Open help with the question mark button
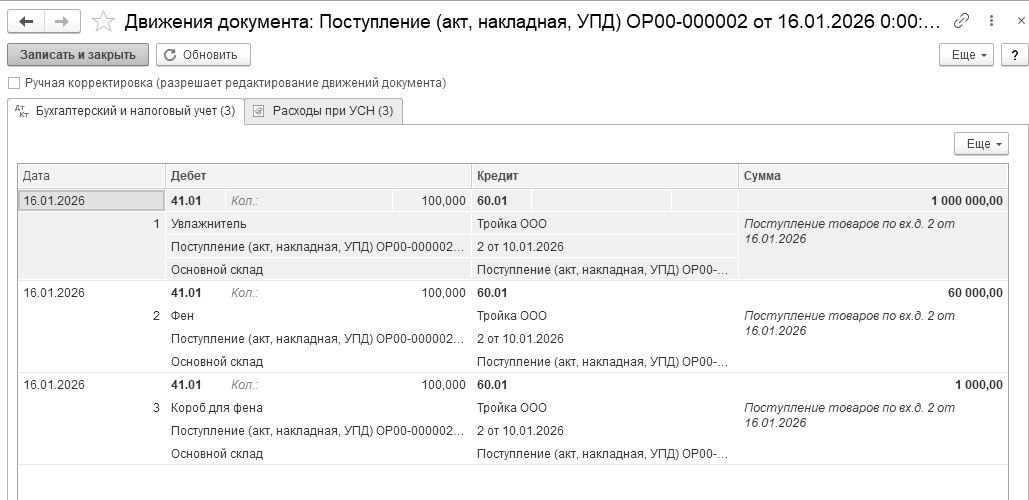This screenshot has height=500, width=1029. [x=1014, y=55]
